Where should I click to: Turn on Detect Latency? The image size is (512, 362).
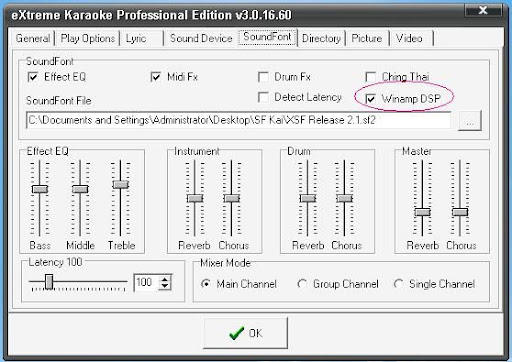(x=263, y=97)
